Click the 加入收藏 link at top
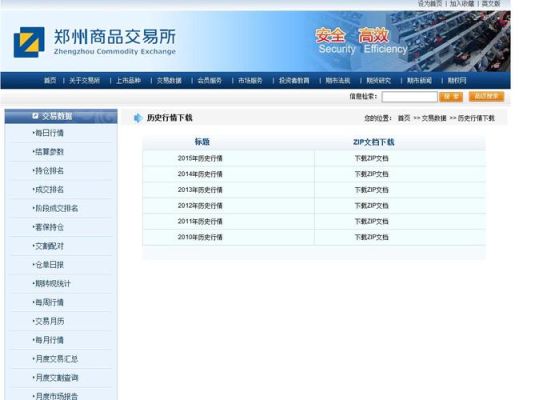Screen dimensions: 535x400 tap(462, 3)
